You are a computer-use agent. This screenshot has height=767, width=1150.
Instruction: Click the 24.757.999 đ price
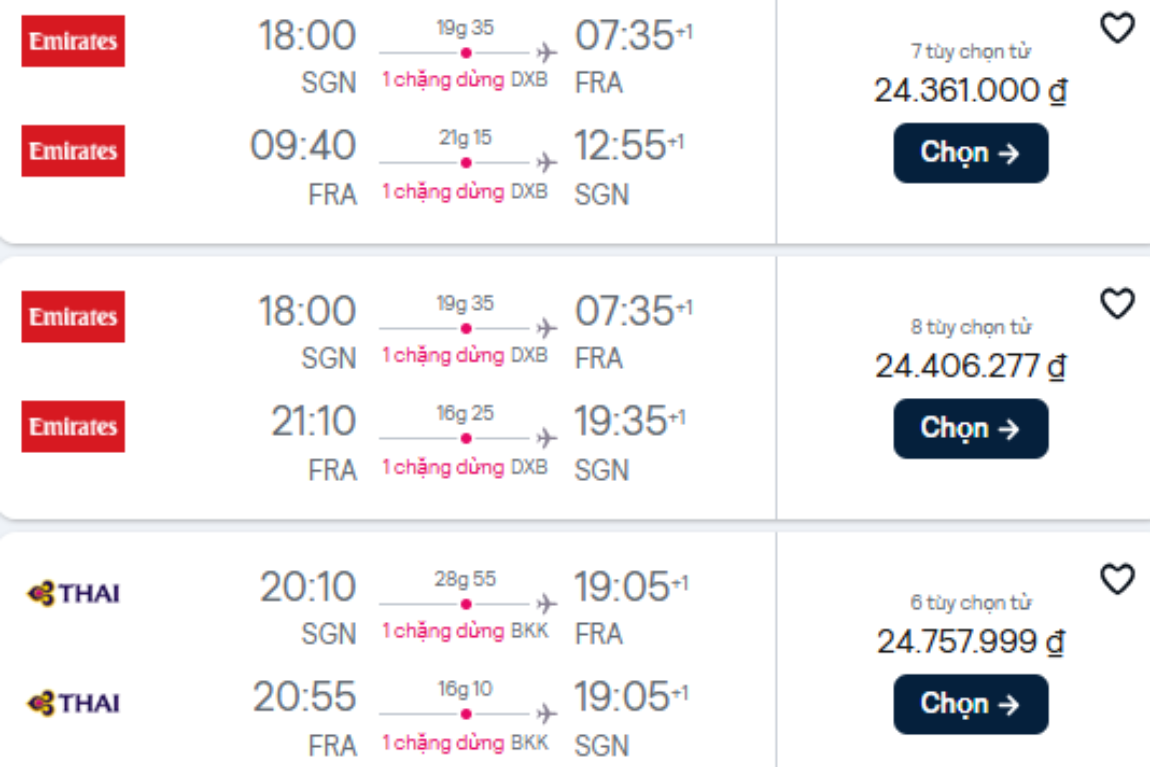click(x=970, y=642)
